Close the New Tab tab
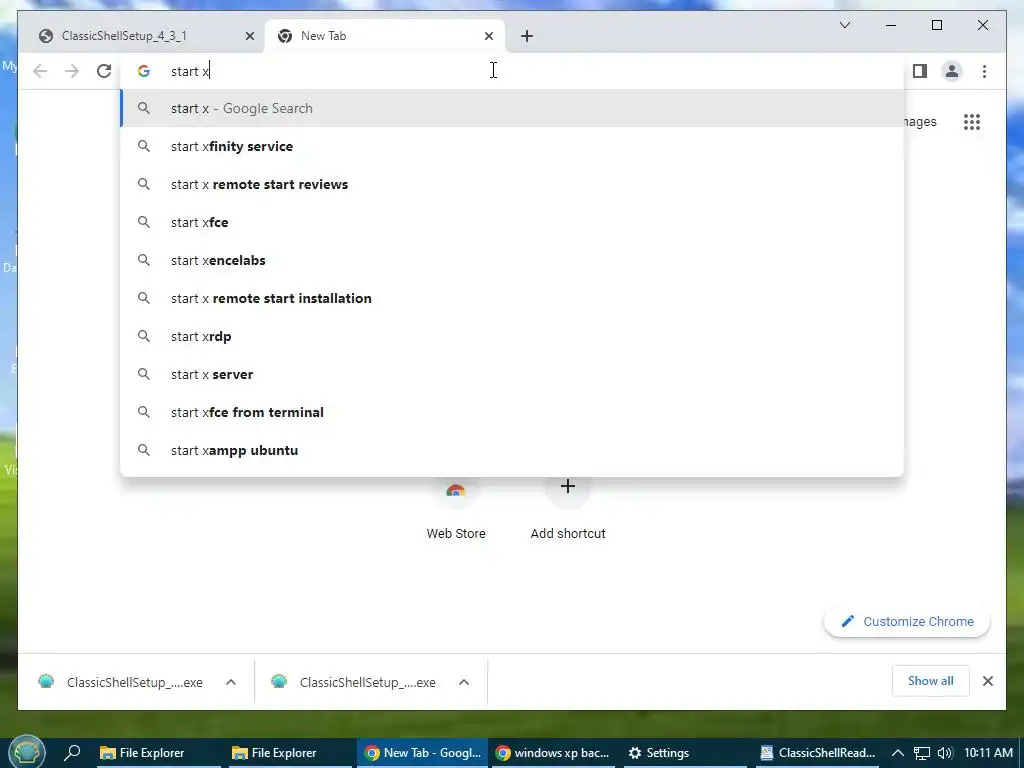Screen dimensions: 1024x768 coord(488,36)
